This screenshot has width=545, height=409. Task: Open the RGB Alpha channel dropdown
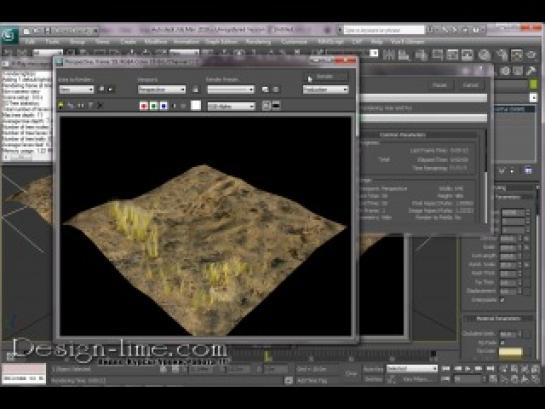click(231, 106)
